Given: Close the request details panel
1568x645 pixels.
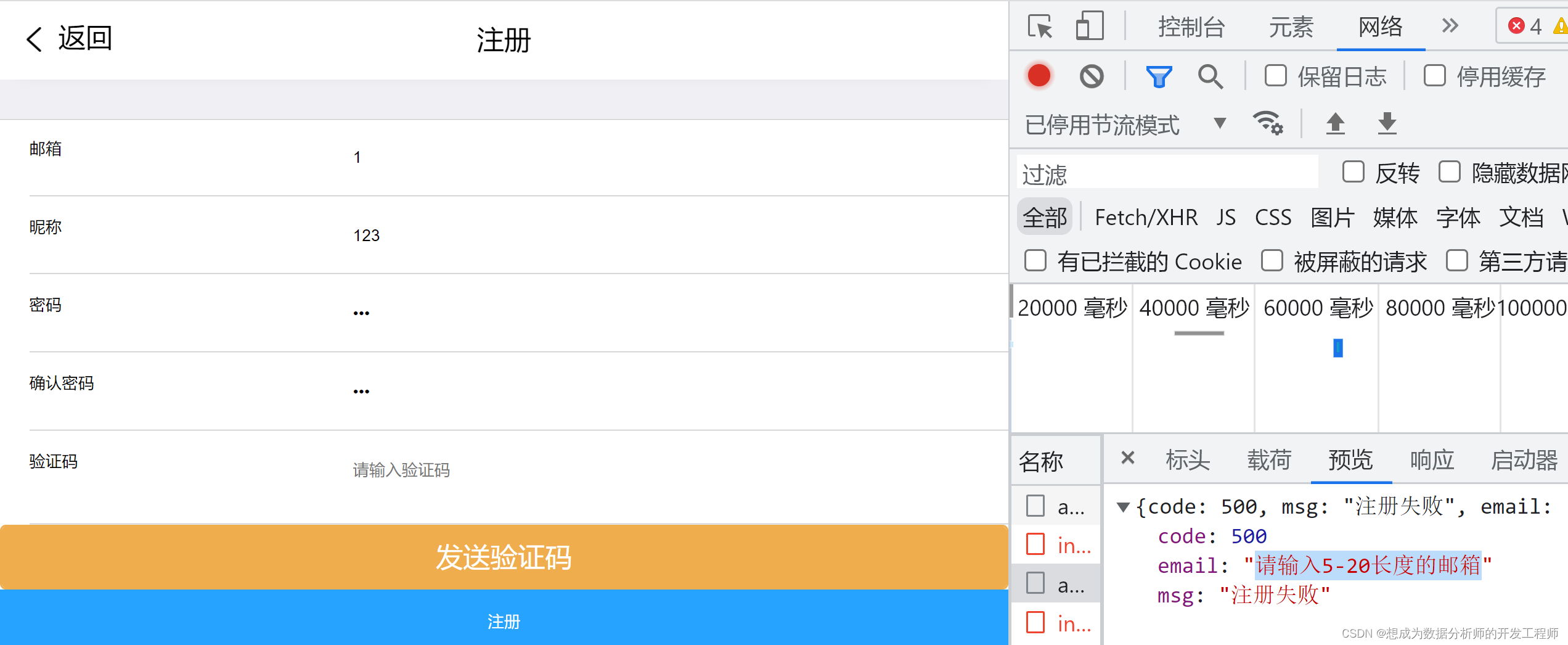Looking at the screenshot, I should click(1128, 458).
